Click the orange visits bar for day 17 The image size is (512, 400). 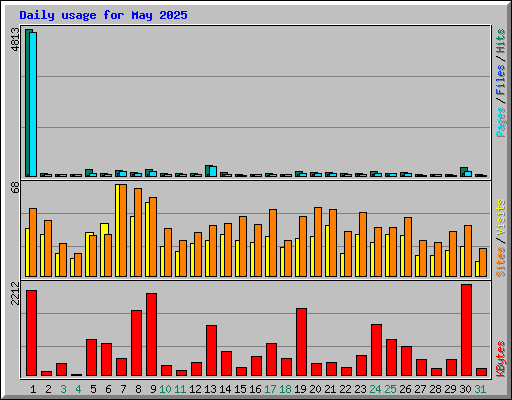pos(273,243)
